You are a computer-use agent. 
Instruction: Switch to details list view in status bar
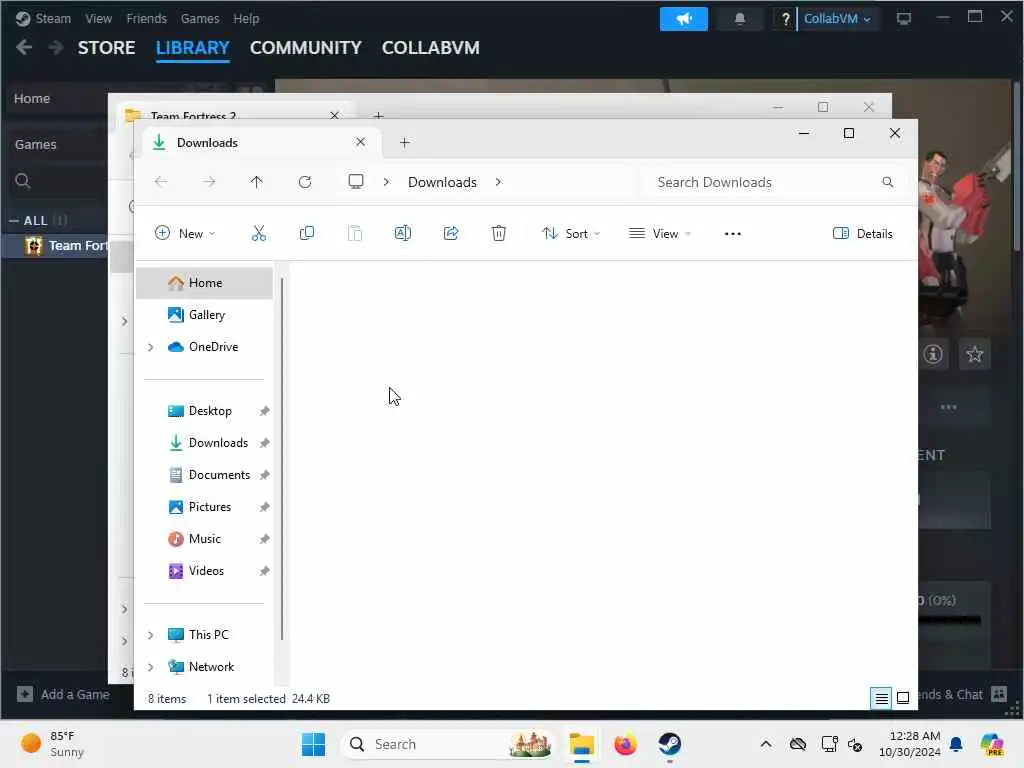pyautogui.click(x=881, y=698)
